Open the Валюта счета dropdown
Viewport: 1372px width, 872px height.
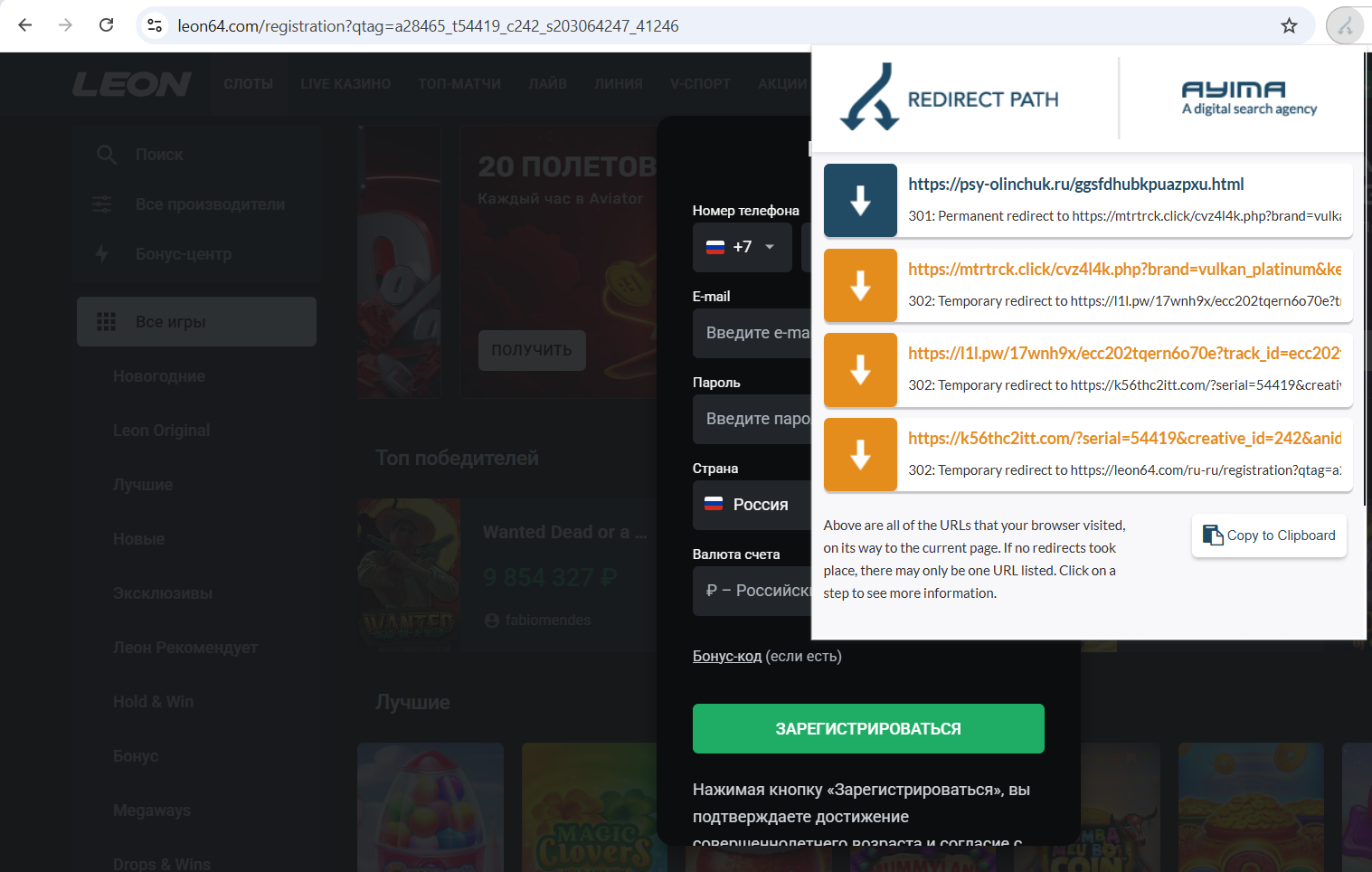pyautogui.click(x=752, y=591)
